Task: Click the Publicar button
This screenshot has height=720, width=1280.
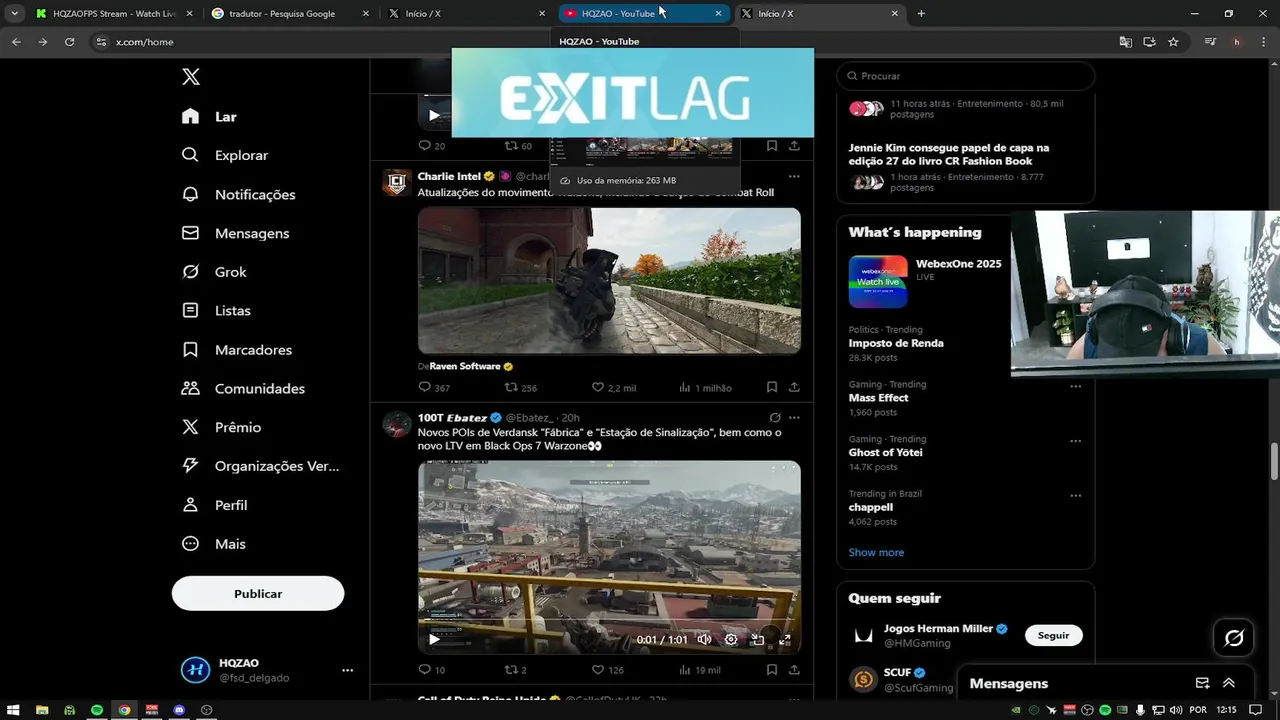Action: [258, 593]
